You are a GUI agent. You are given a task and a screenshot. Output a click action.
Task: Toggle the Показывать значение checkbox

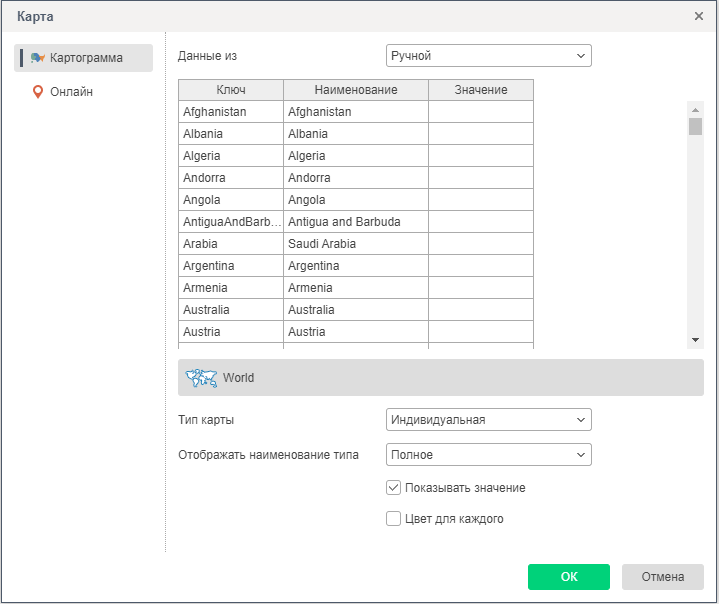394,488
